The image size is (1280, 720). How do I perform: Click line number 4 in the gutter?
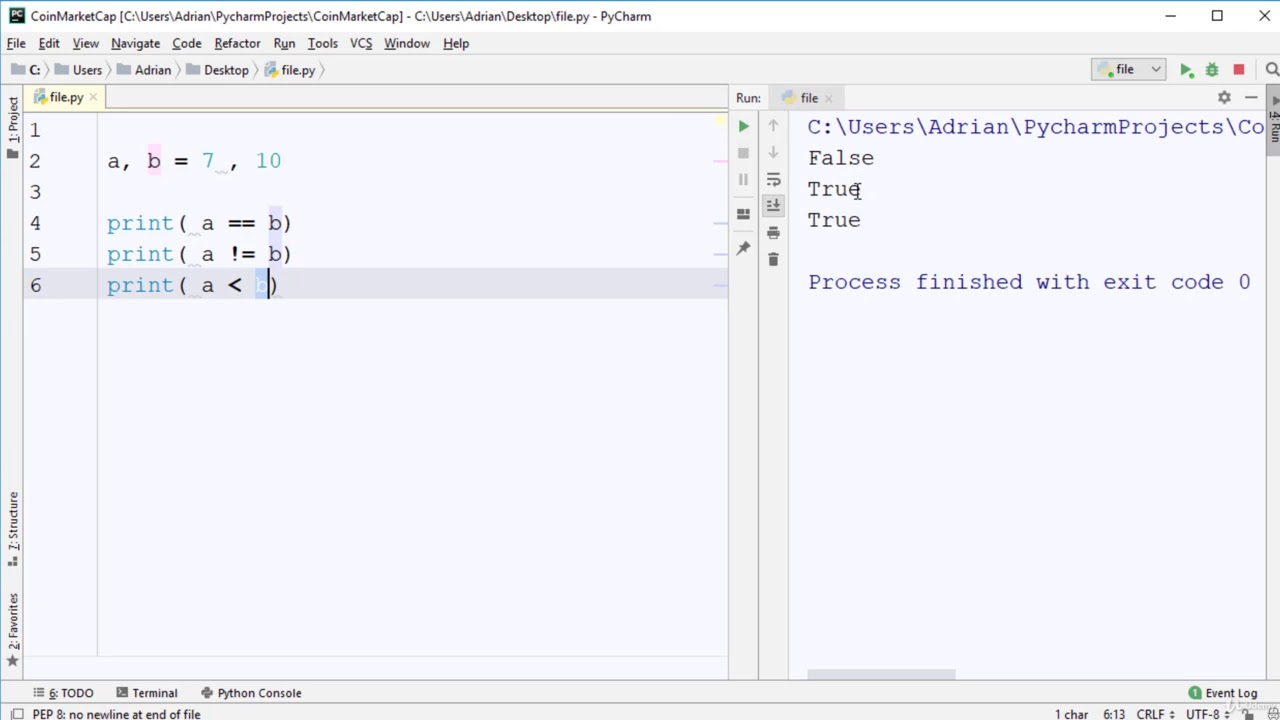pos(35,223)
